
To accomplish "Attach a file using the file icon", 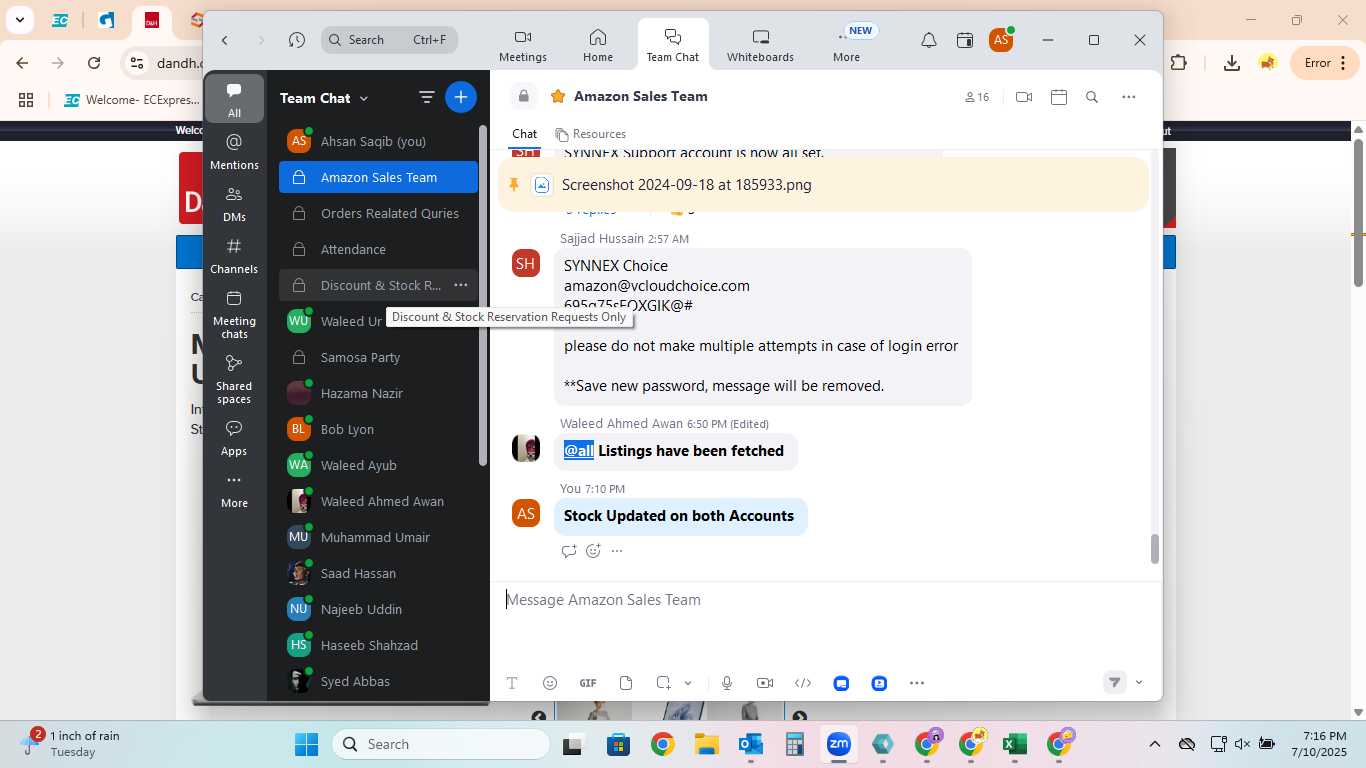I will 626,683.
